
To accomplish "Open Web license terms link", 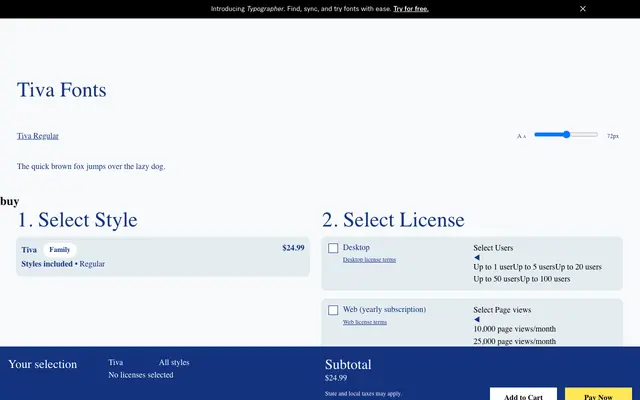I will pos(364,322).
